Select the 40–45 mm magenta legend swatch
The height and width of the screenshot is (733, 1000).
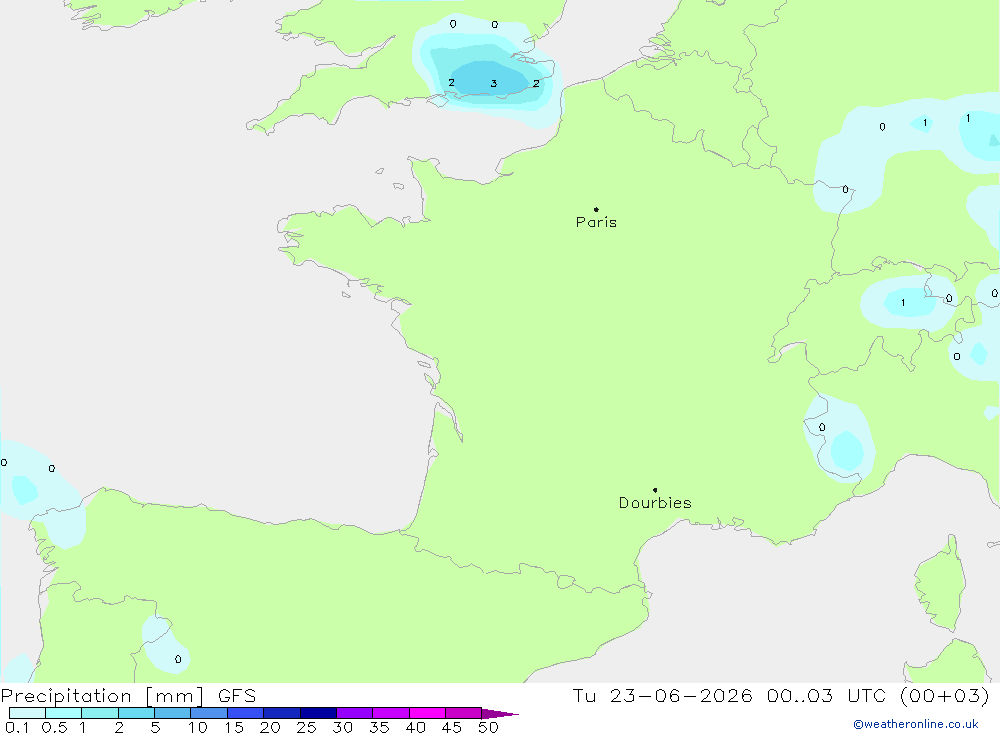coord(427,713)
